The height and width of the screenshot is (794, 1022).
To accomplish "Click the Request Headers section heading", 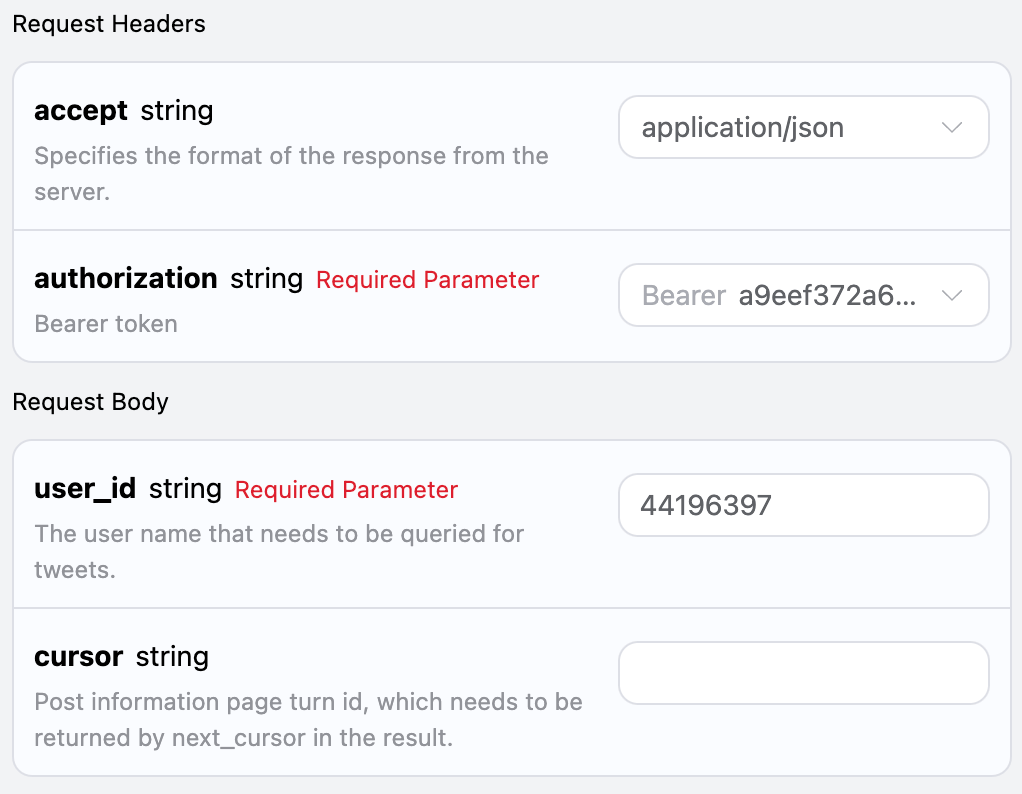I will (x=109, y=24).
